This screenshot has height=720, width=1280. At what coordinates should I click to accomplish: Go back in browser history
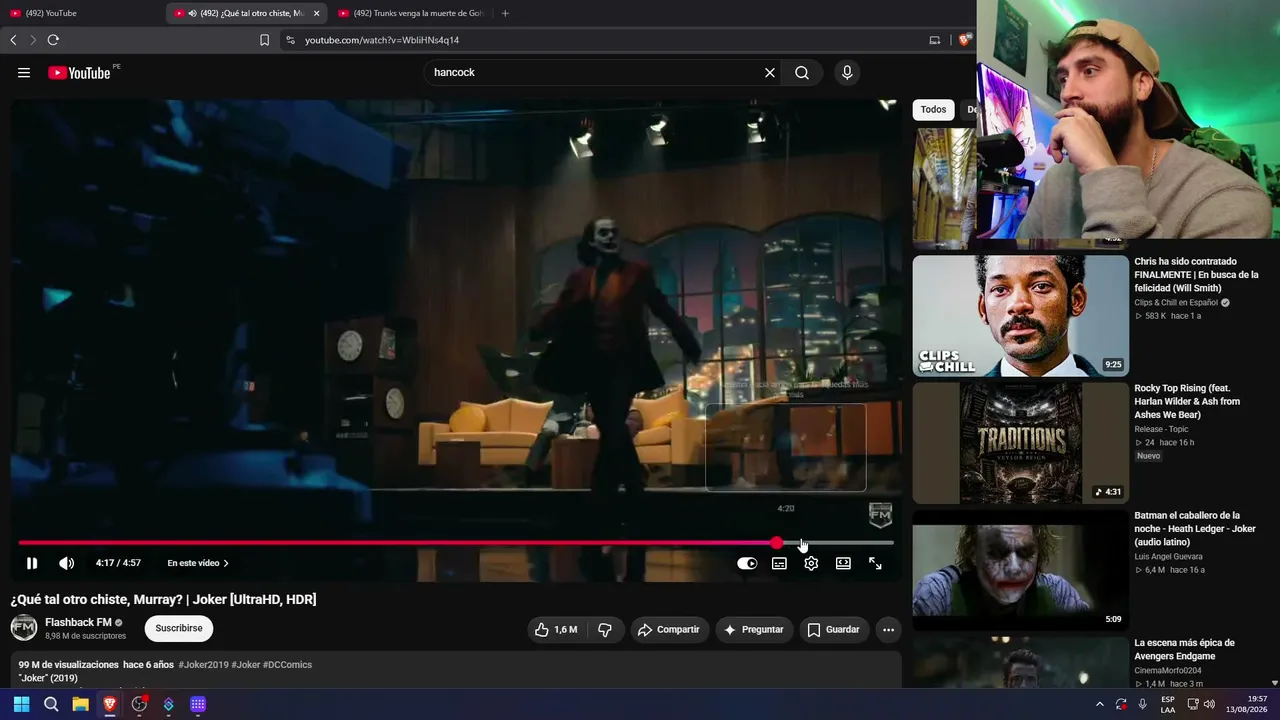pyautogui.click(x=13, y=40)
